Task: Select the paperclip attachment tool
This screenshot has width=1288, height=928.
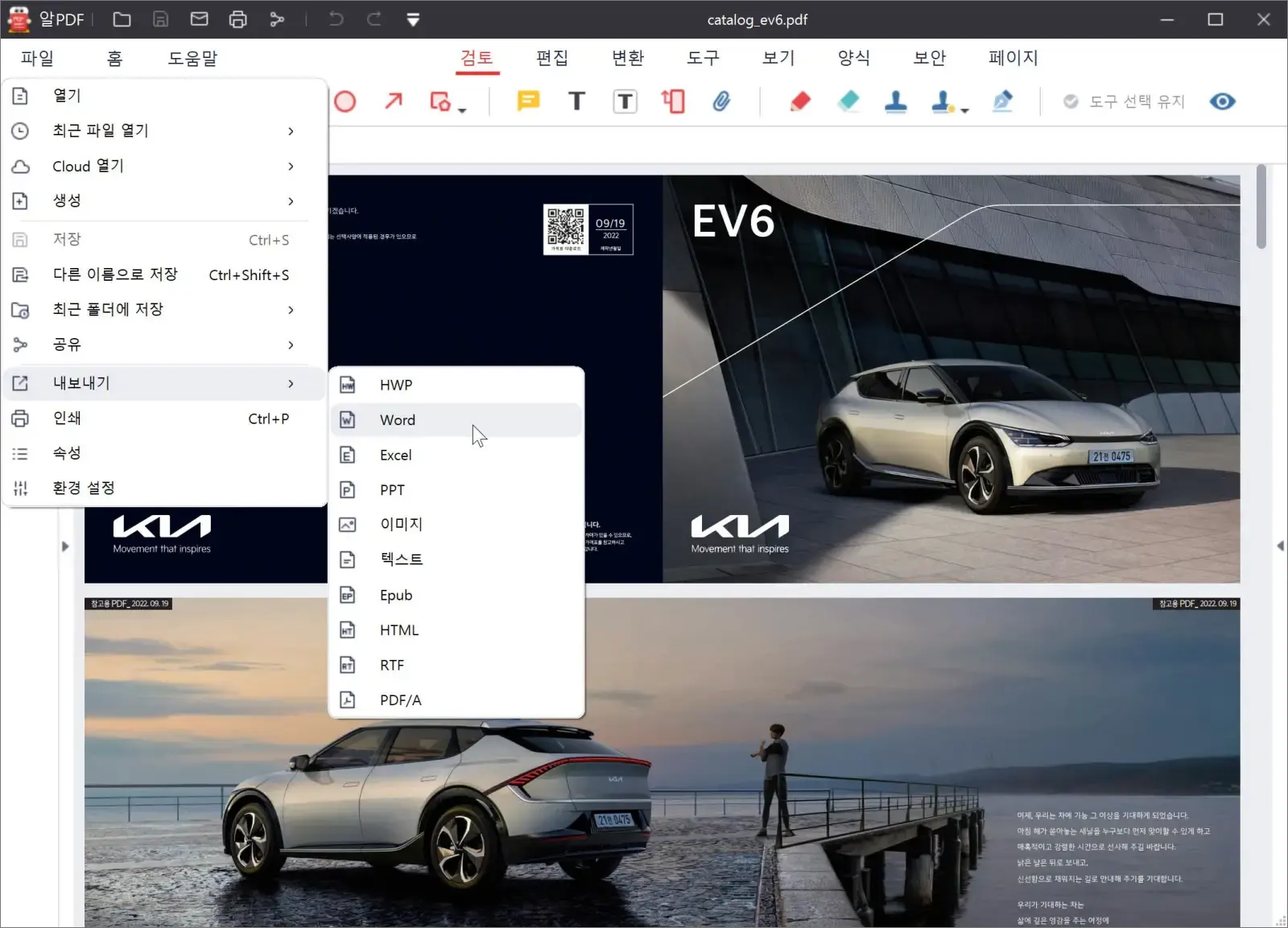Action: 721,101
